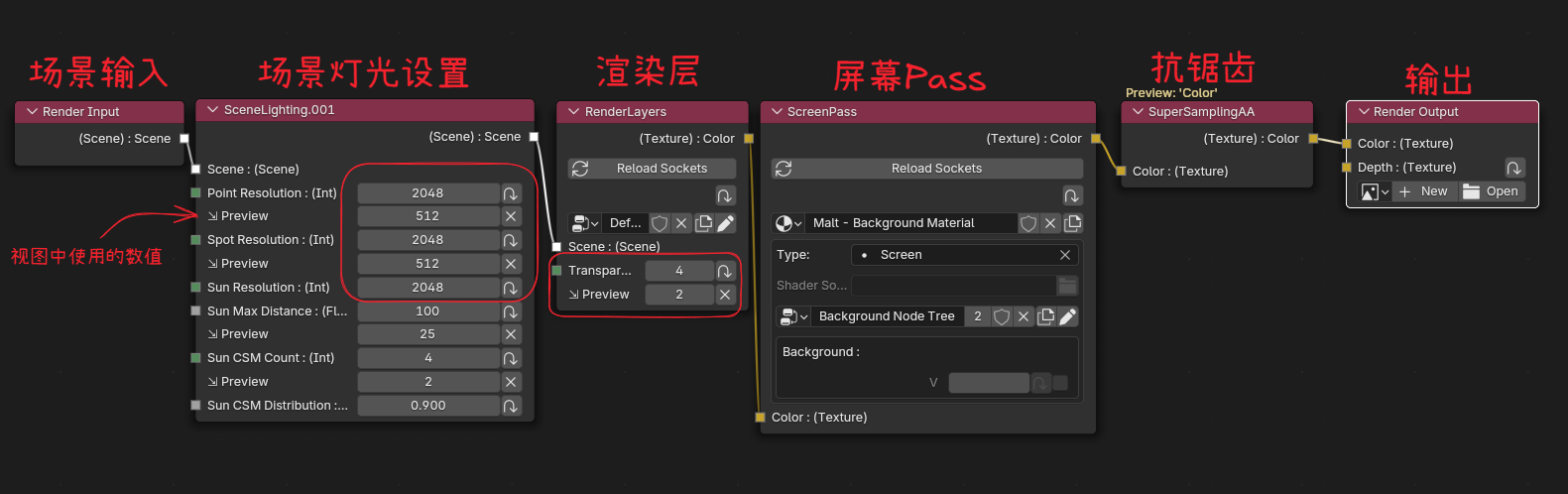This screenshot has height=494, width=1568.
Task: Open the material browse dropdown in ScreenPass
Action: [x=788, y=223]
